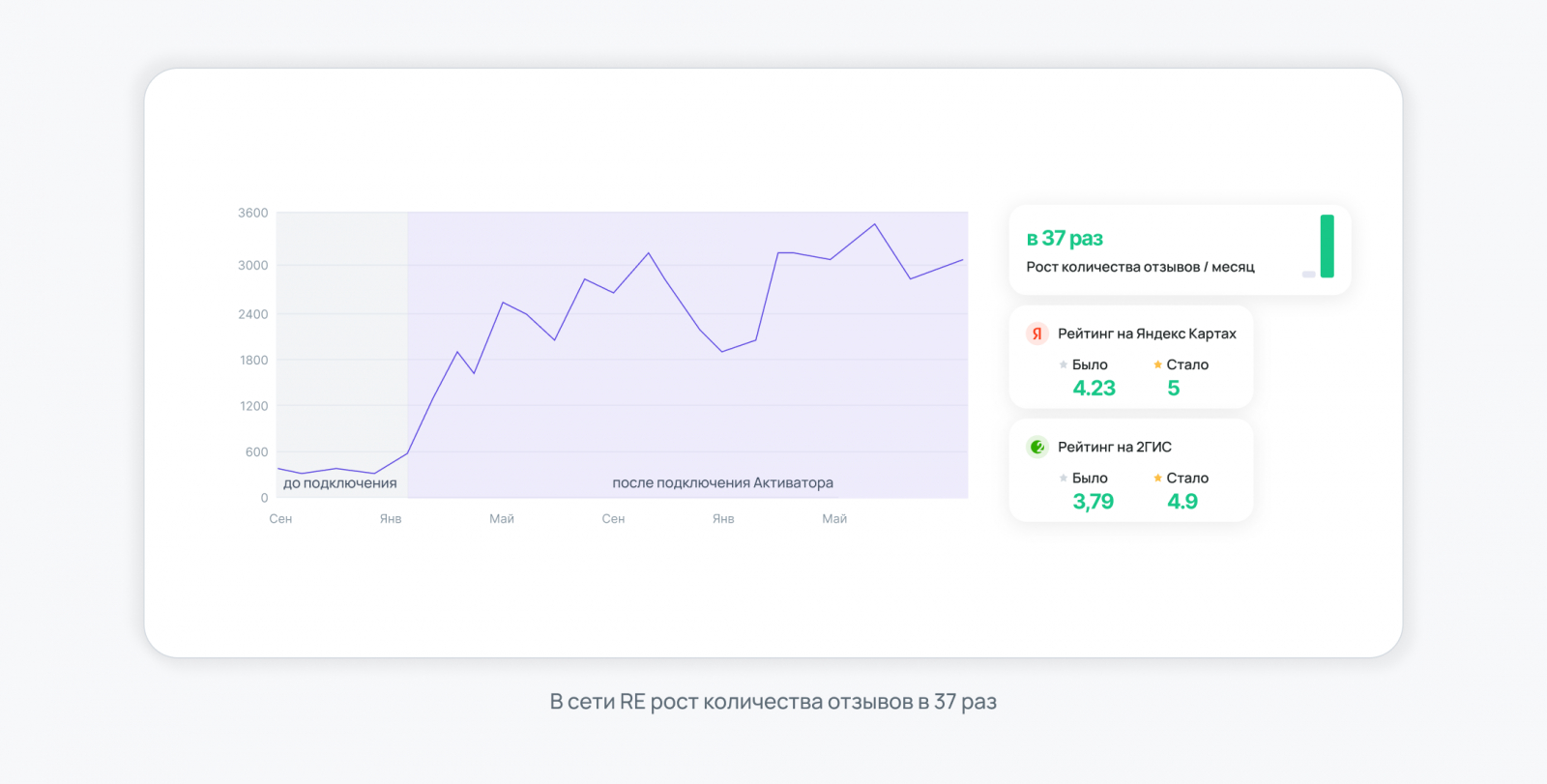
Task: Click the small gray baseline bar
Action: (1308, 275)
